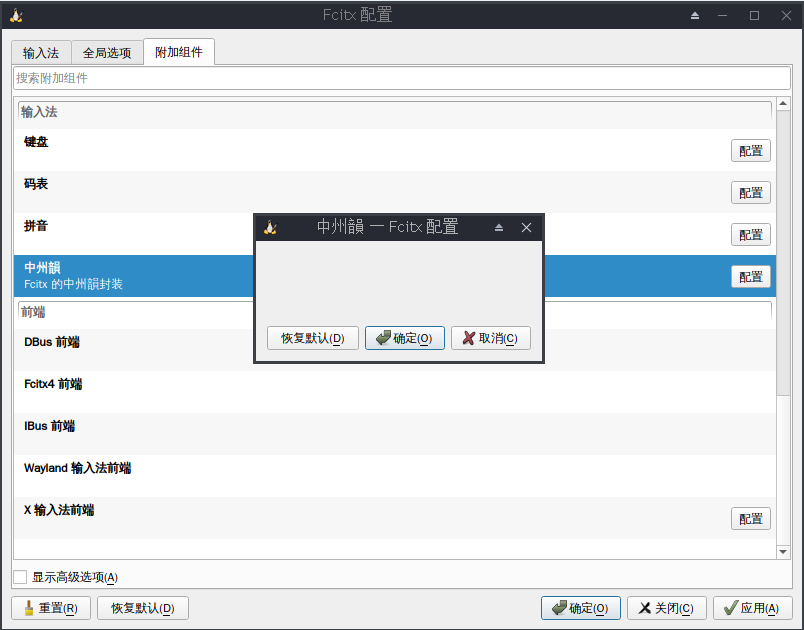804x630 pixels.
Task: Click the 关闭(C) button
Action: coord(667,608)
